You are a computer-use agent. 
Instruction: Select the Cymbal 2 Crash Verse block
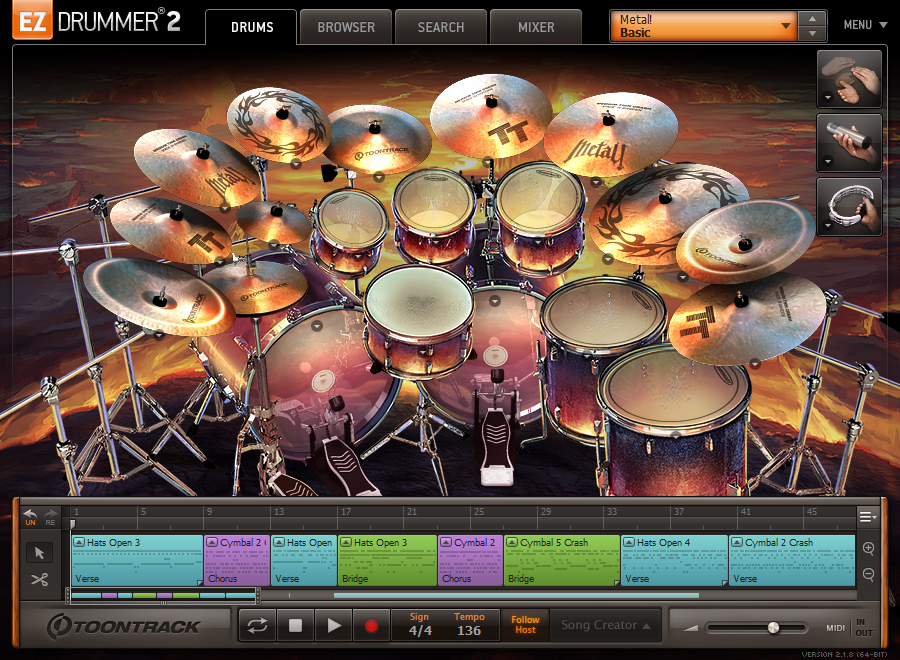click(793, 561)
